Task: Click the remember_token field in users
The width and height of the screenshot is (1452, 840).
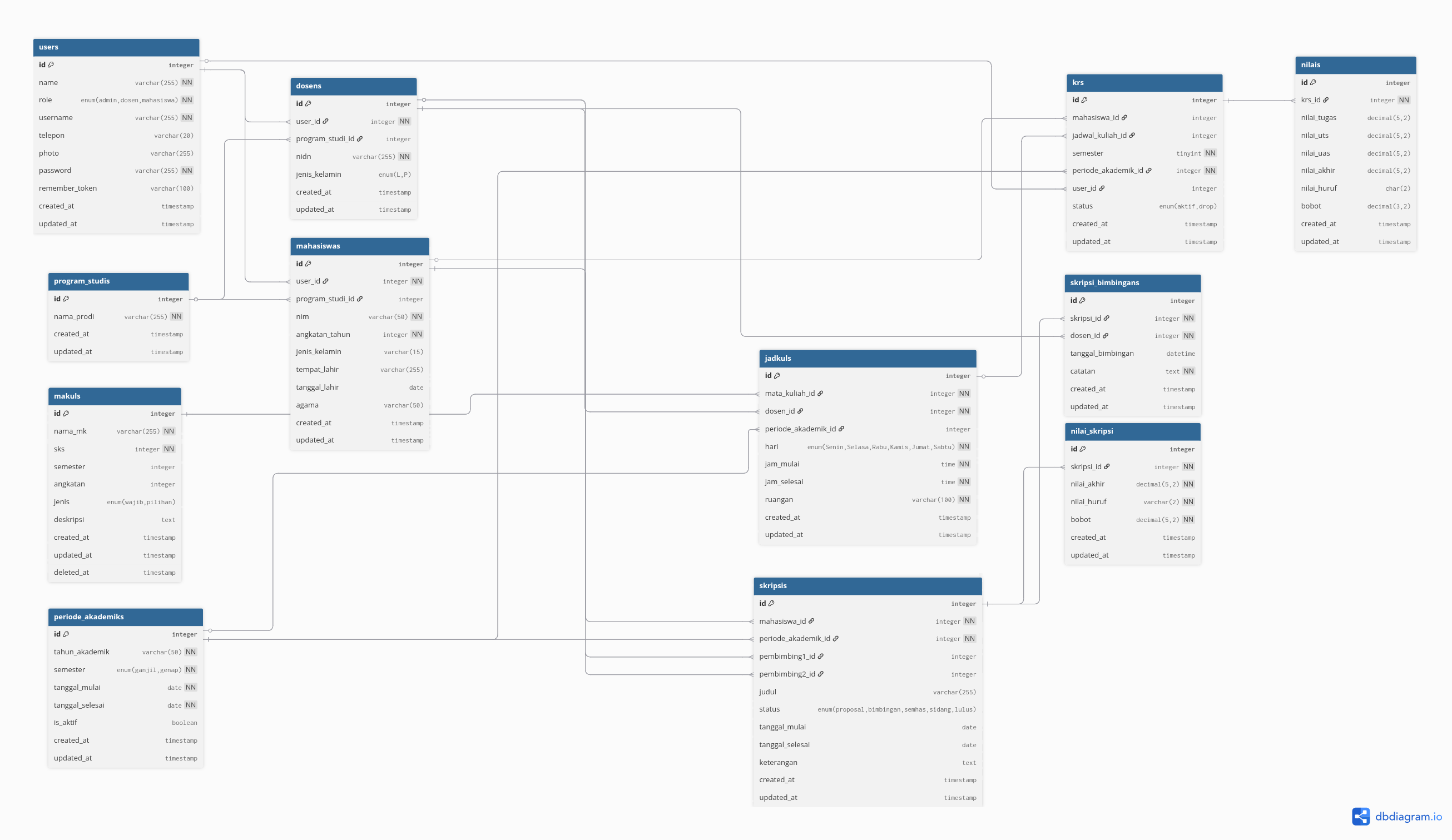Action: point(116,188)
